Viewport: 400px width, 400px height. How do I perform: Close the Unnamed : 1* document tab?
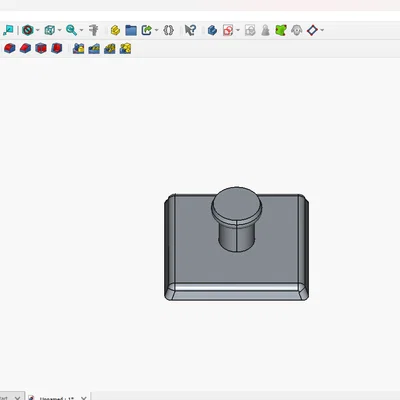84,398
